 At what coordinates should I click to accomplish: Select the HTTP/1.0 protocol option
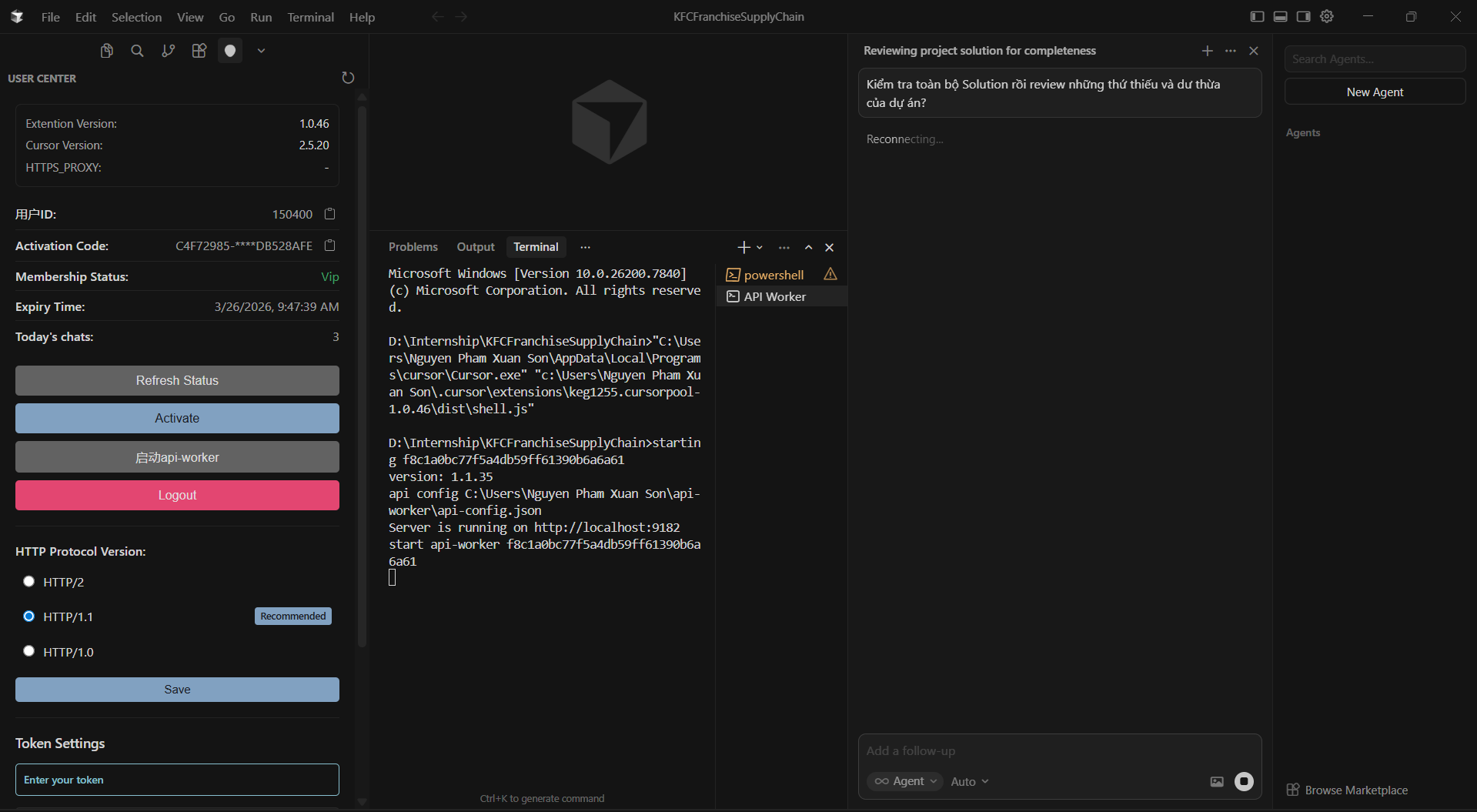29,651
